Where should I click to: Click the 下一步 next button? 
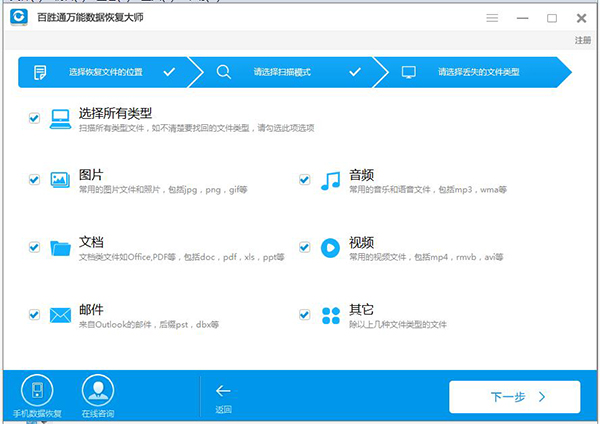(515, 397)
